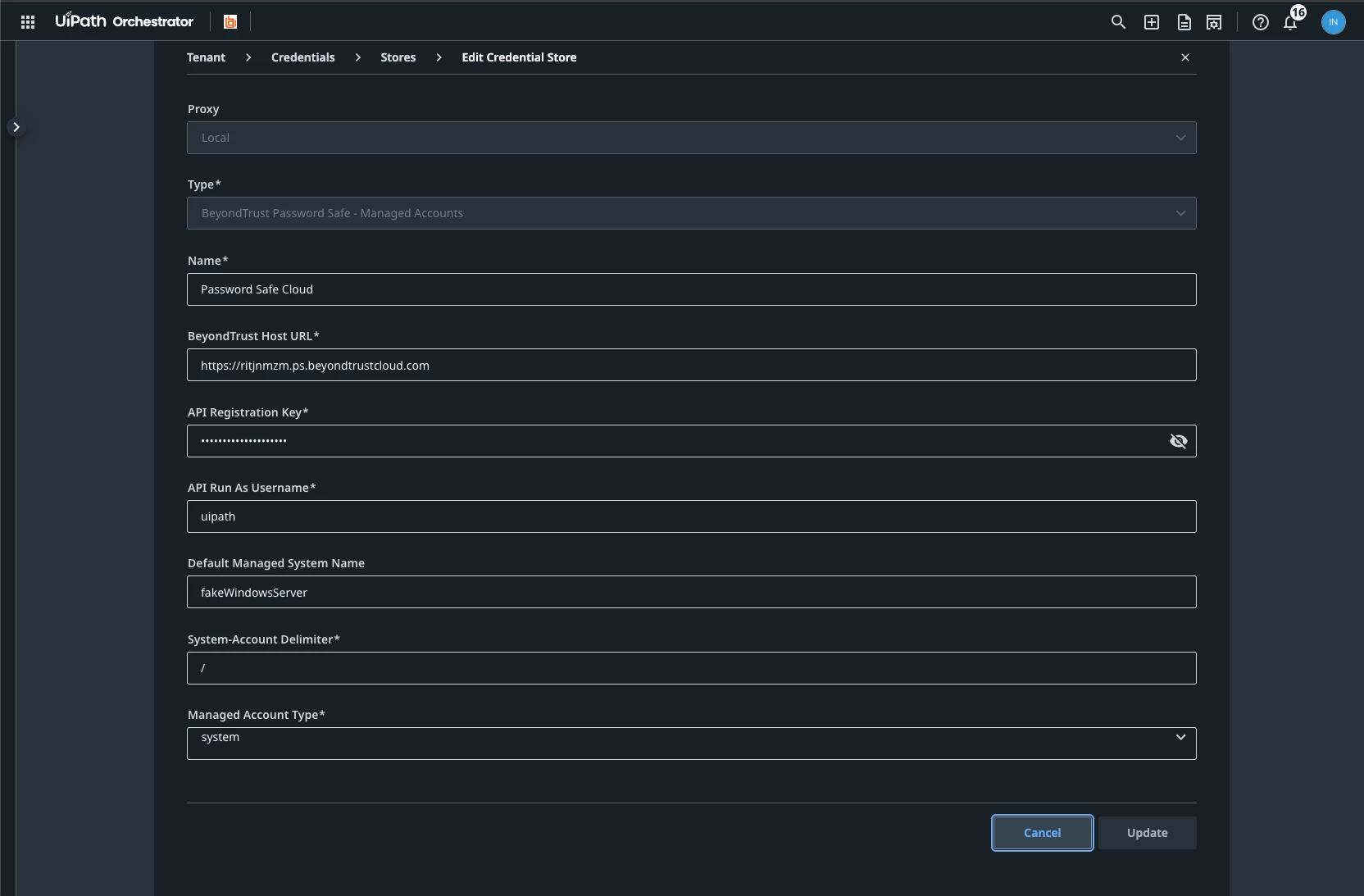Expand the left sidebar arrow

[16, 127]
